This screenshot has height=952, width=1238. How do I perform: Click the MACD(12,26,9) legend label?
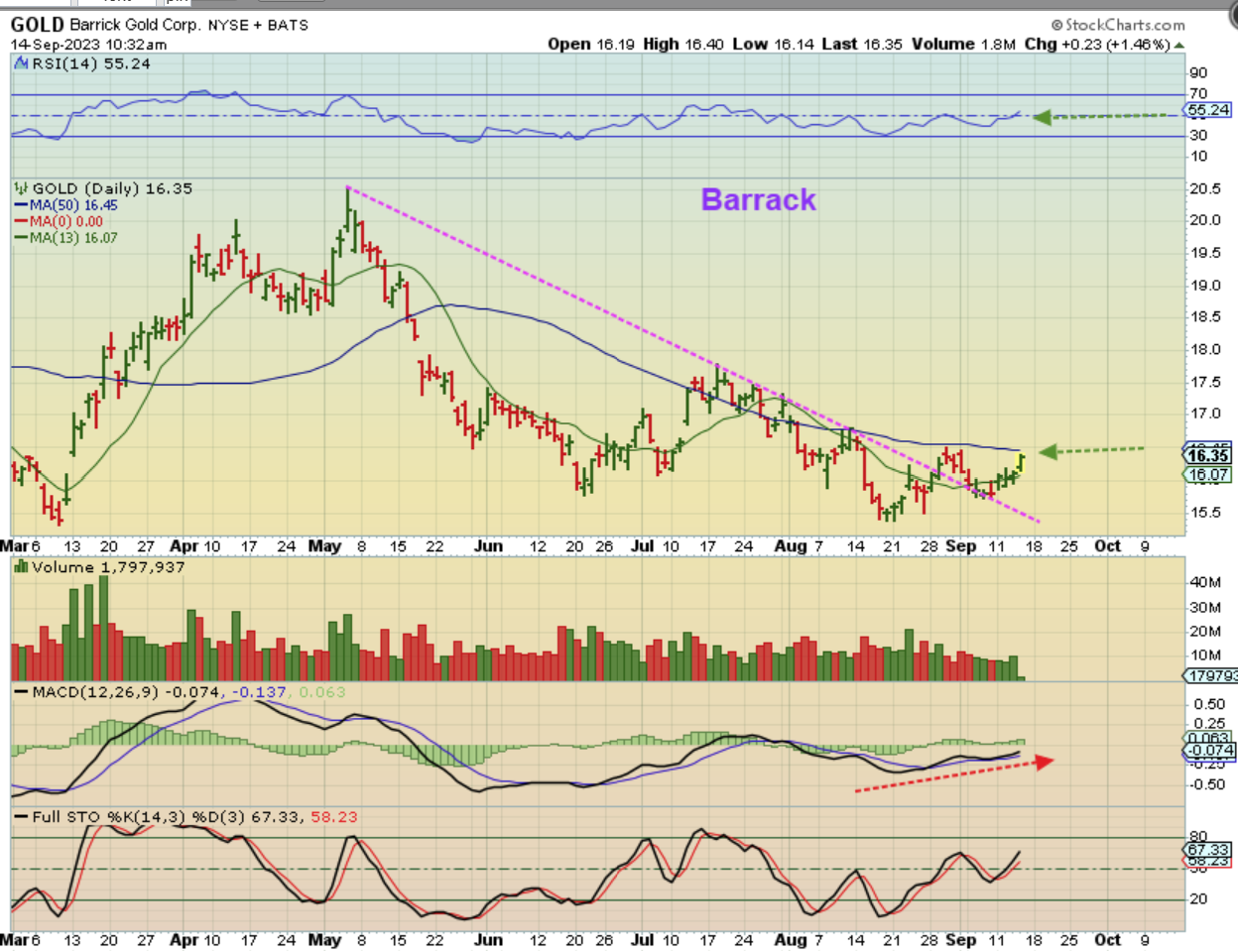pos(95,692)
